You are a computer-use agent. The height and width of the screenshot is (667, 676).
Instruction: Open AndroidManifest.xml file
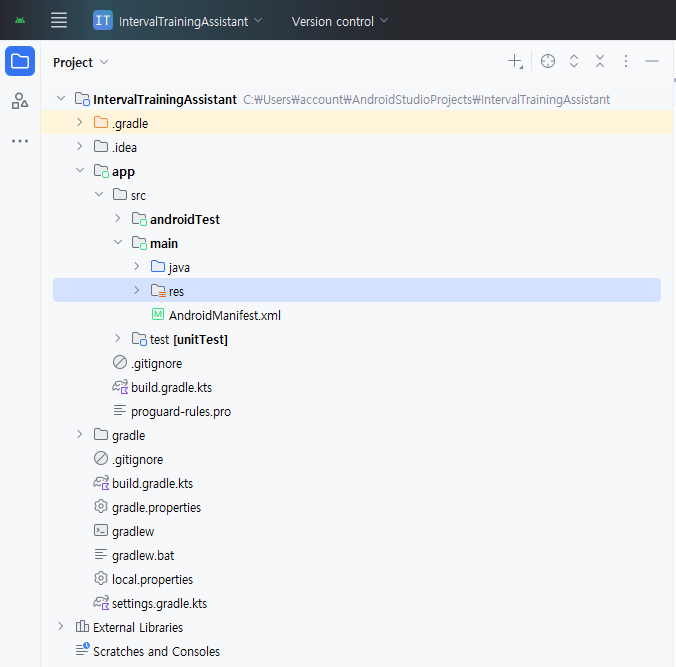pyautogui.click(x=225, y=316)
